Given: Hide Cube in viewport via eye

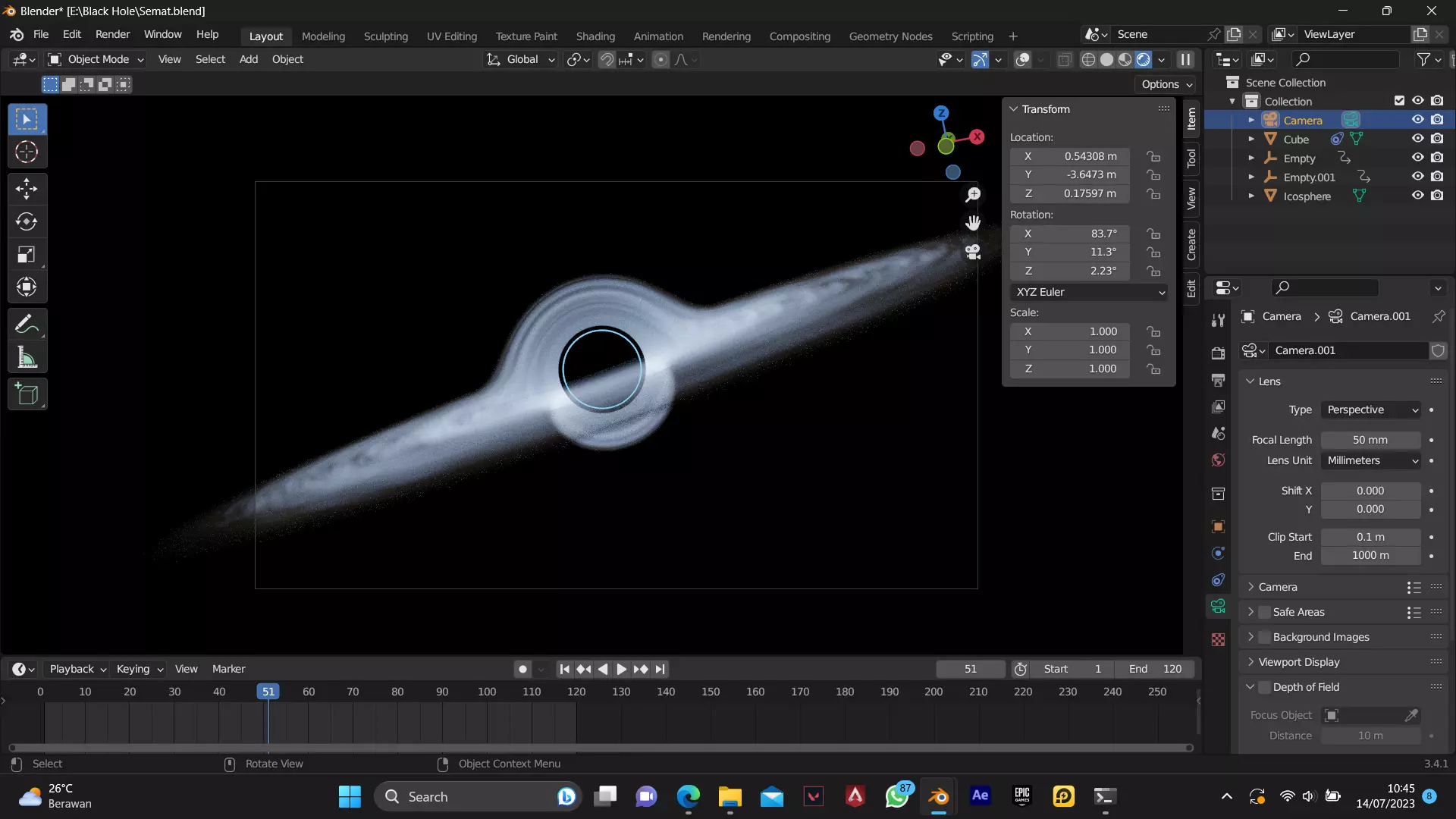Looking at the screenshot, I should tap(1417, 139).
